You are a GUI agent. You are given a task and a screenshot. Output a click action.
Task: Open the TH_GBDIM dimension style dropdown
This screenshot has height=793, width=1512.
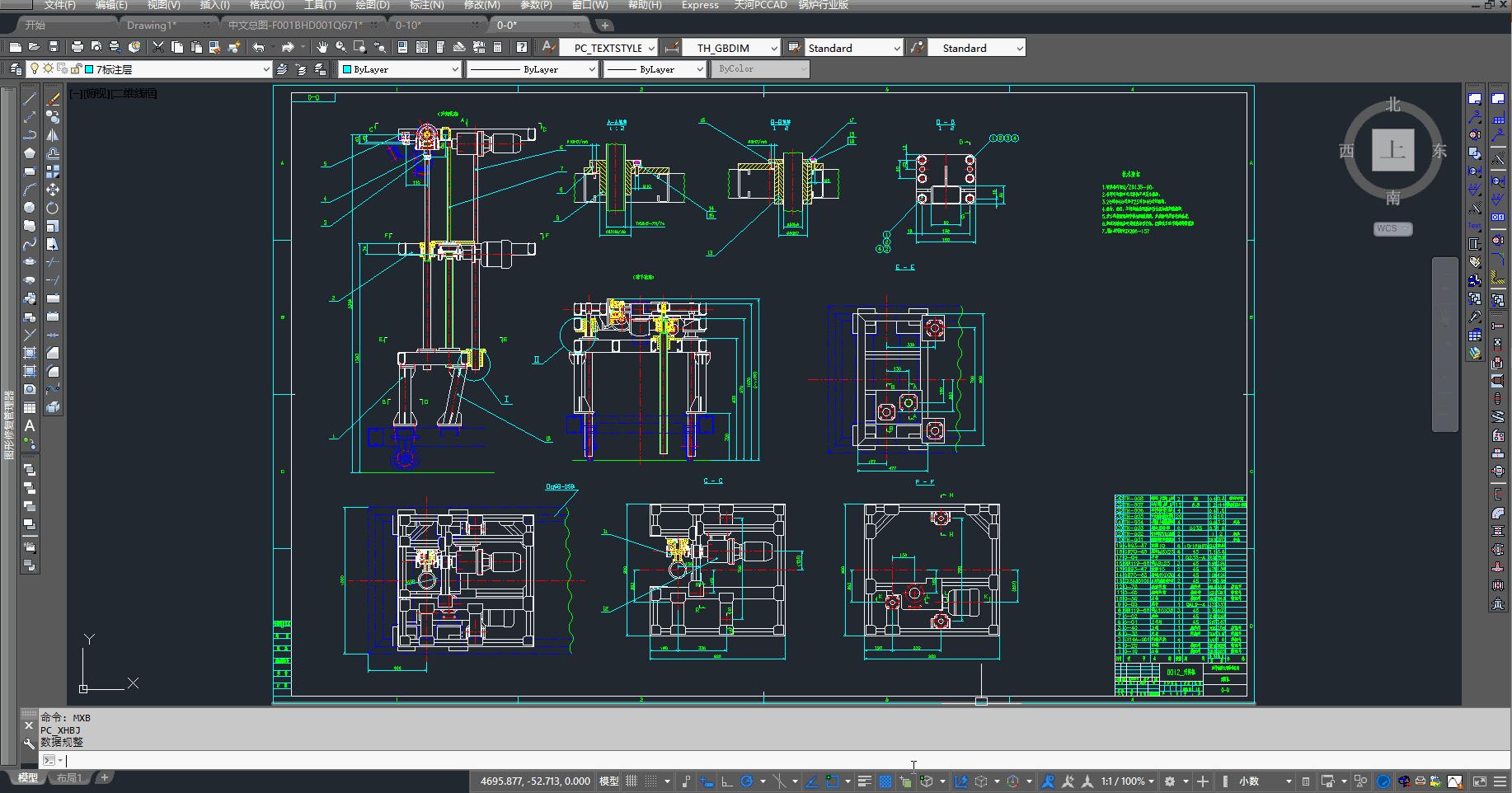(772, 49)
